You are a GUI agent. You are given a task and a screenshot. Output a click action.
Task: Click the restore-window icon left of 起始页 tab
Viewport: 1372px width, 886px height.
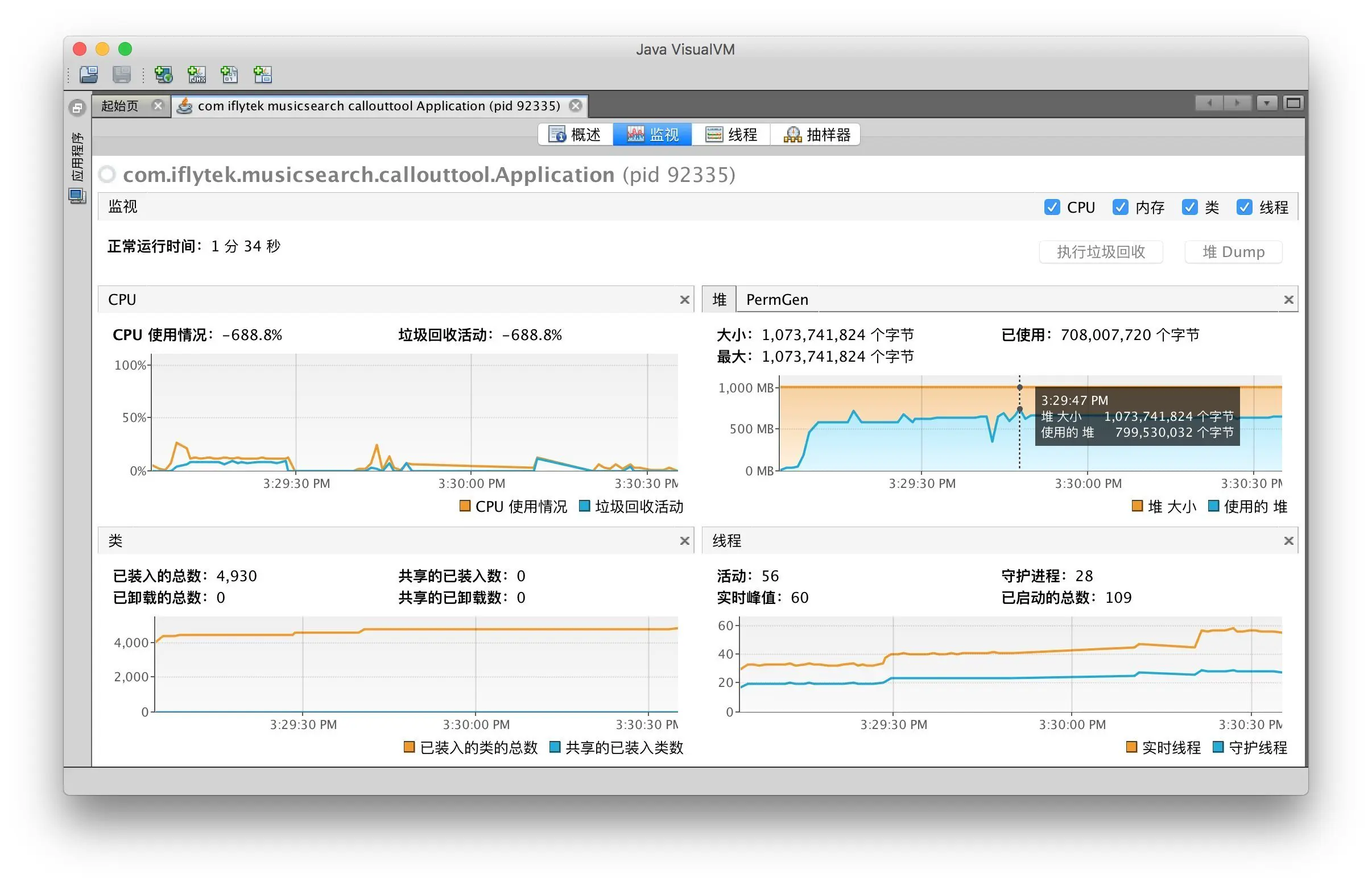[77, 107]
